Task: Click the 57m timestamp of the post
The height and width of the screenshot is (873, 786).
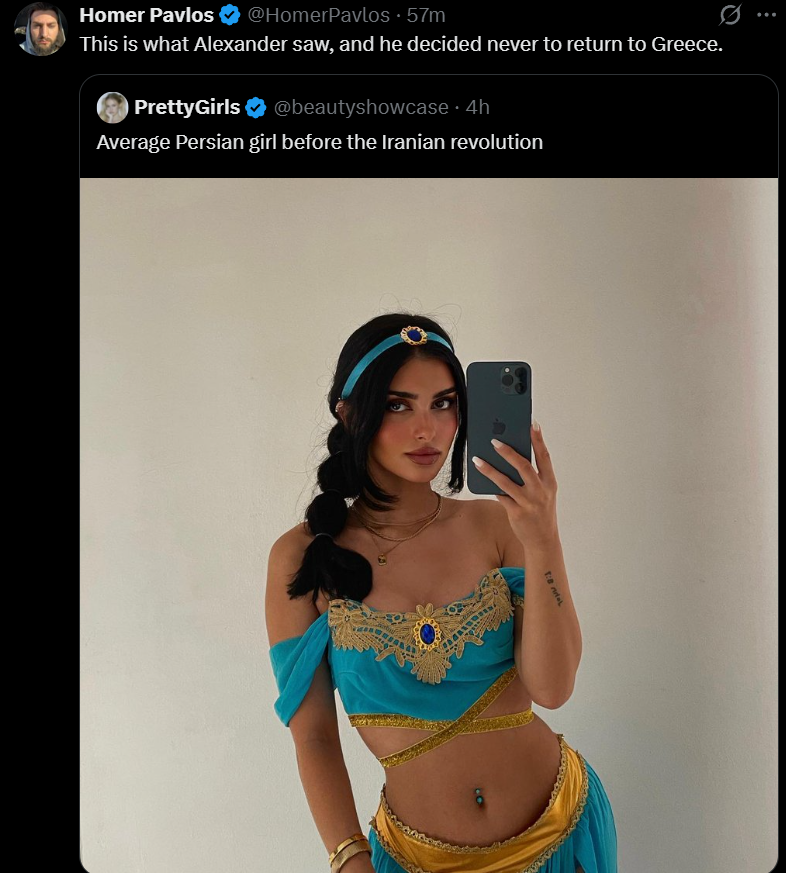Action: pyautogui.click(x=426, y=15)
